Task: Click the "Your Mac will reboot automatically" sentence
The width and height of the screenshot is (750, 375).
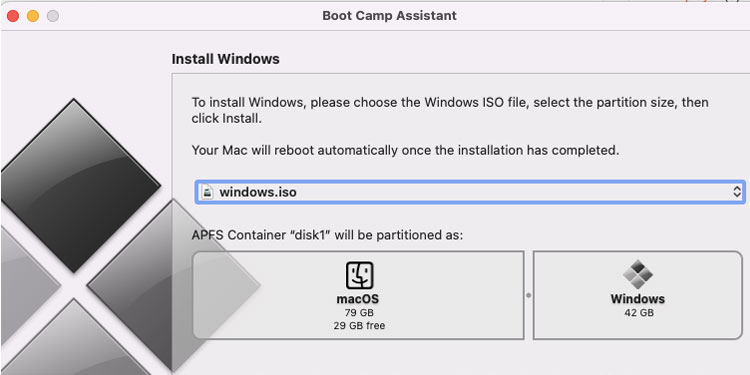Action: (x=405, y=150)
